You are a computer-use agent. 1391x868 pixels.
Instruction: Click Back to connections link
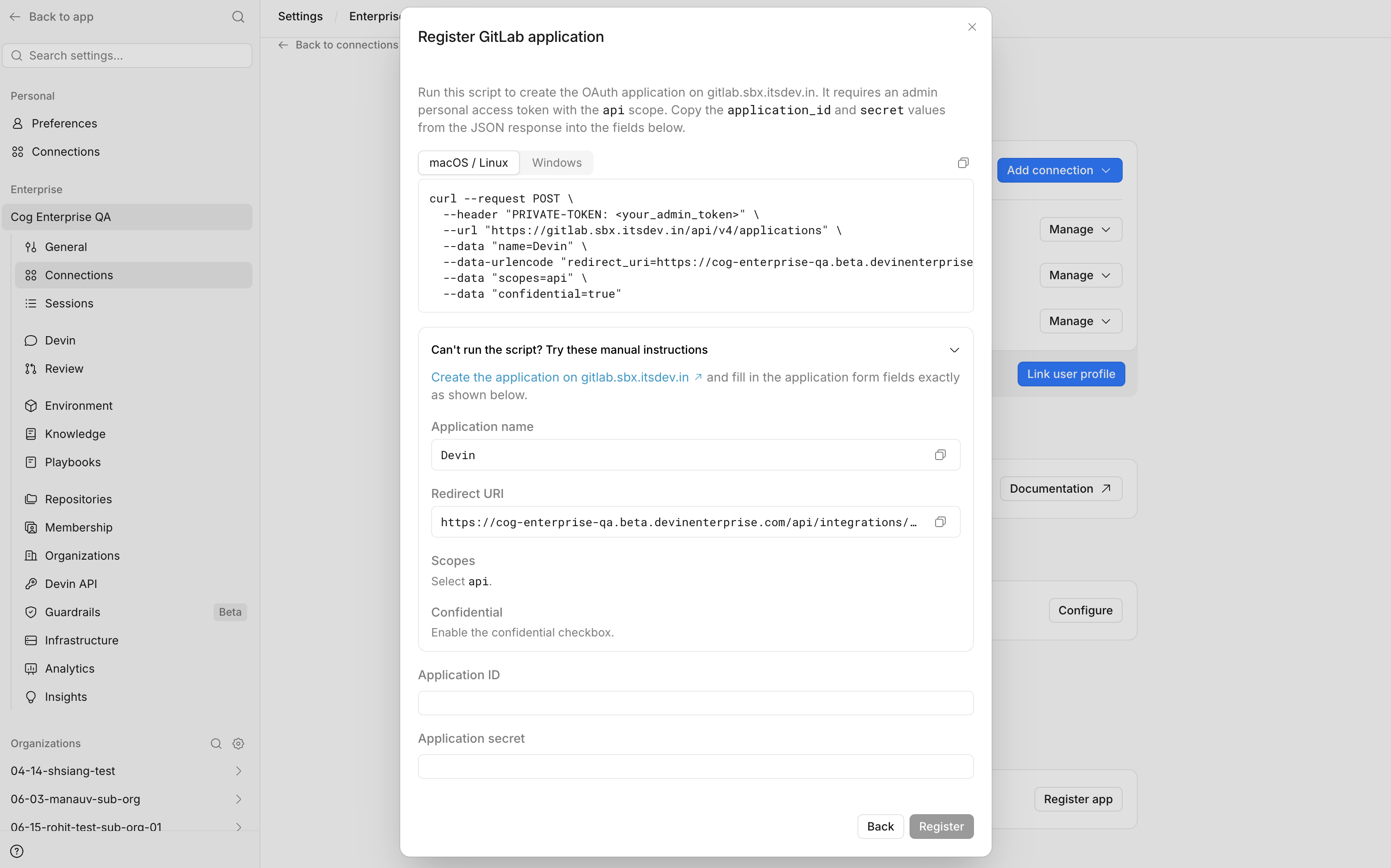(x=338, y=45)
